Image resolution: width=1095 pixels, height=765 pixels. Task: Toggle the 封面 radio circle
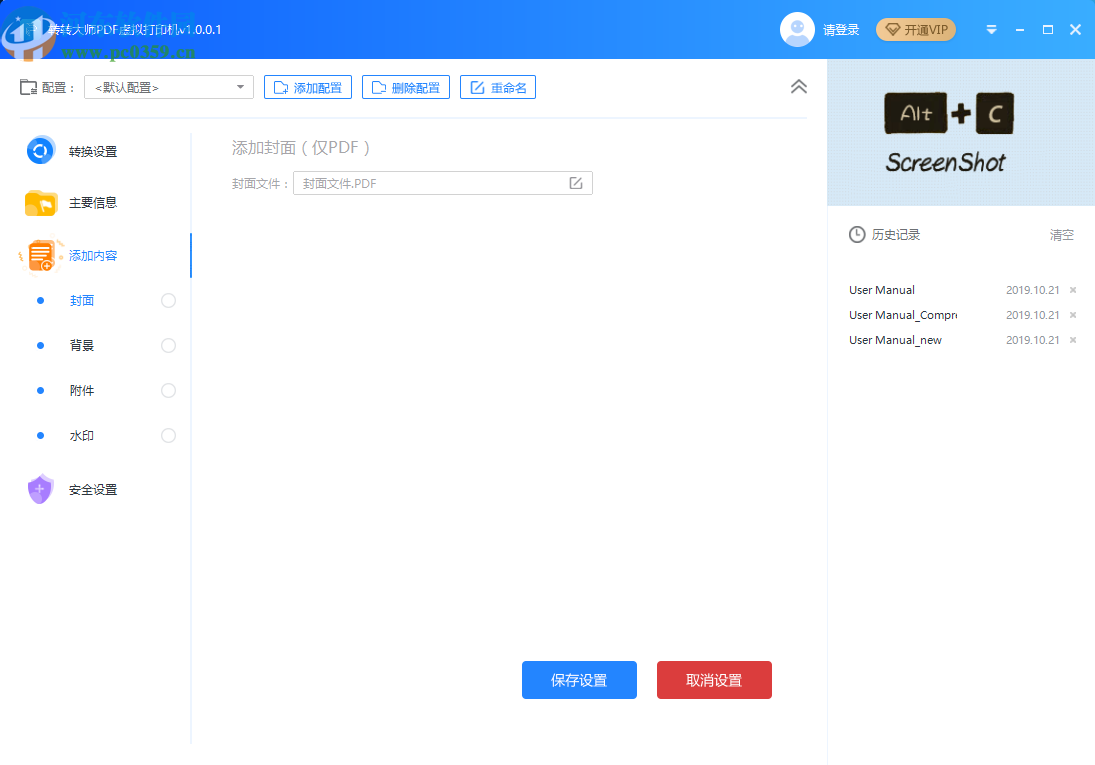(x=168, y=300)
